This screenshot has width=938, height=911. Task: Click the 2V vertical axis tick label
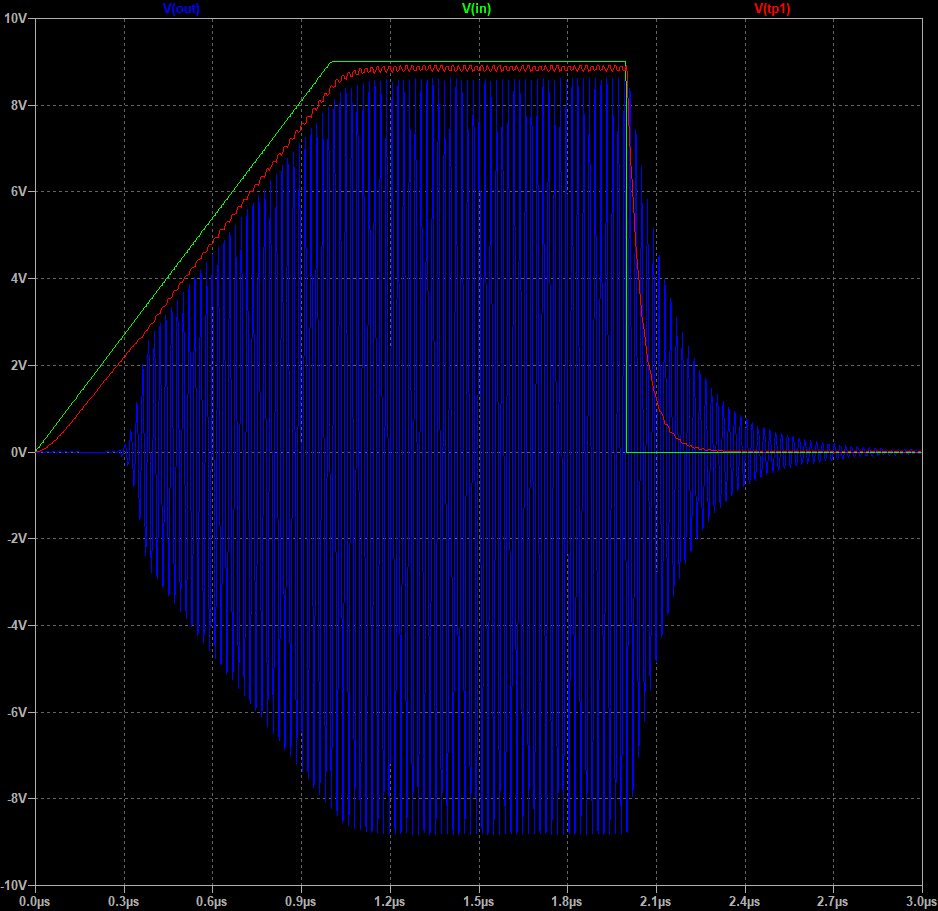coord(19,366)
